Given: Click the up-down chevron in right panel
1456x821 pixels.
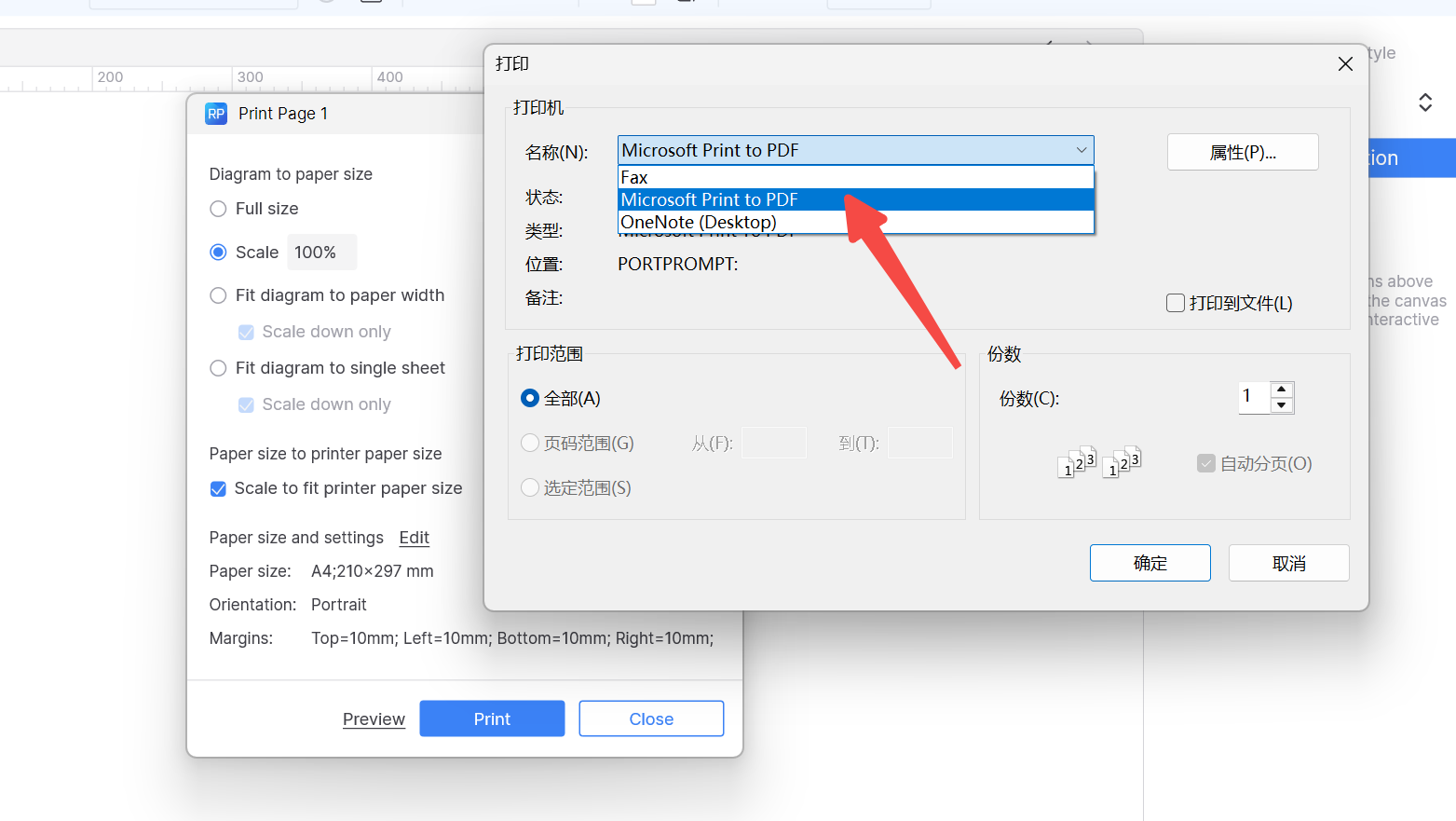Looking at the screenshot, I should pos(1424,103).
